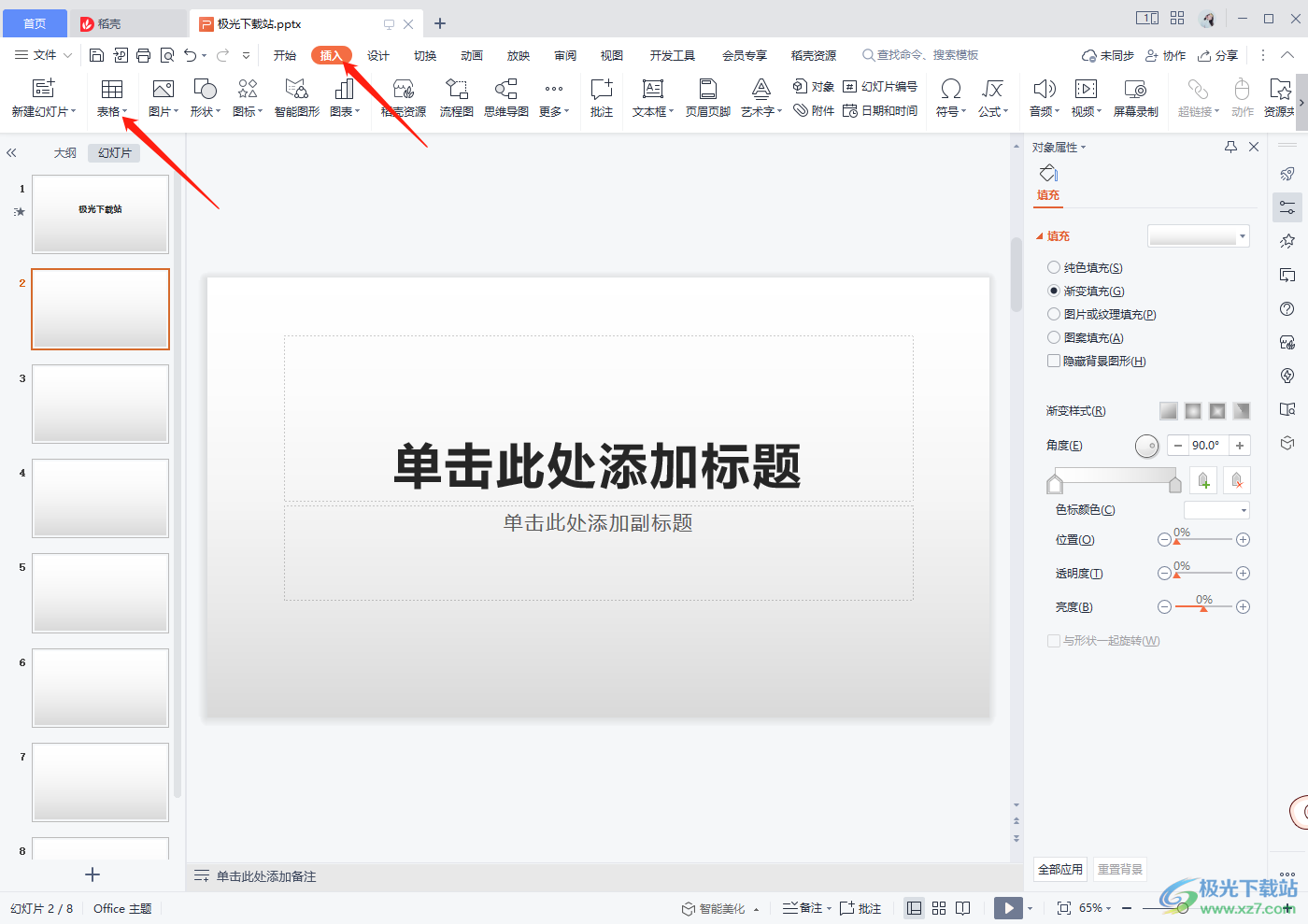Click Apply to All (全部应用) button
The height and width of the screenshot is (924, 1308).
(x=1060, y=869)
